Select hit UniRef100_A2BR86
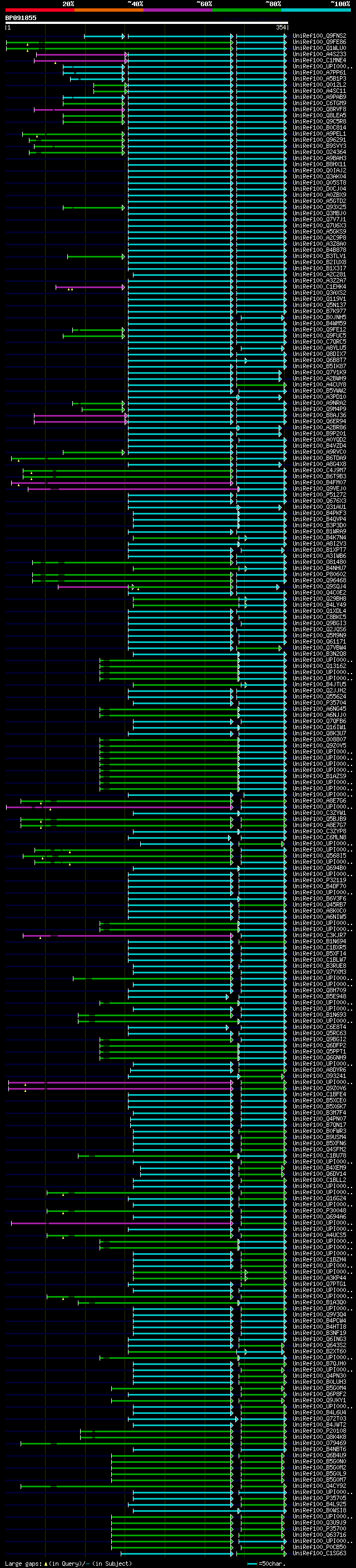The width and height of the screenshot is (356, 1568). pyautogui.click(x=319, y=427)
